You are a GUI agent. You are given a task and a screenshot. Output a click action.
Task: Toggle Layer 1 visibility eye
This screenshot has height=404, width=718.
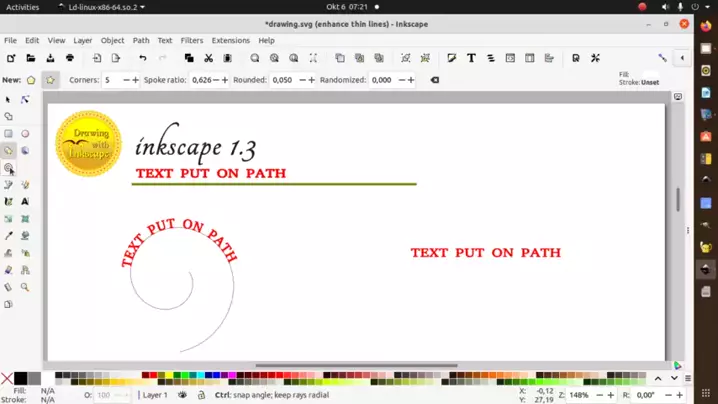182,395
